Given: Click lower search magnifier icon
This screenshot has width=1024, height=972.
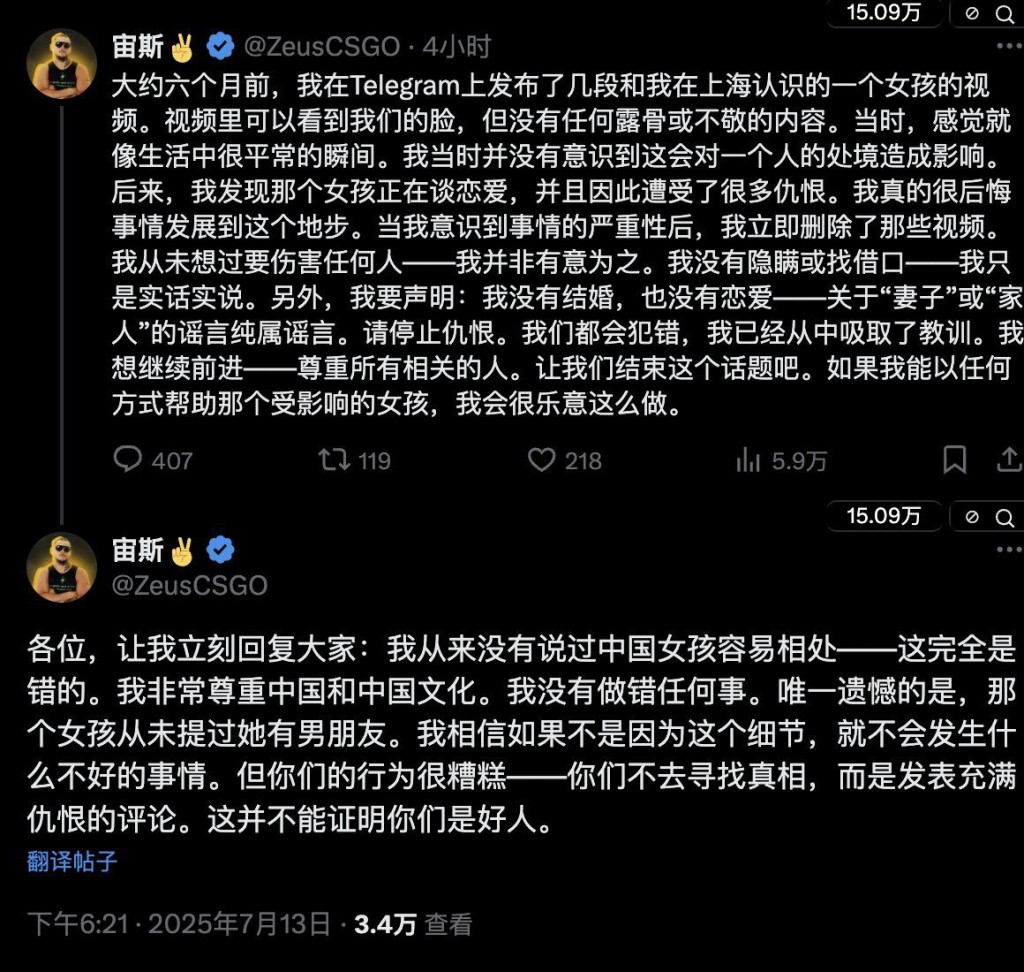Looking at the screenshot, I should coord(1002,516).
